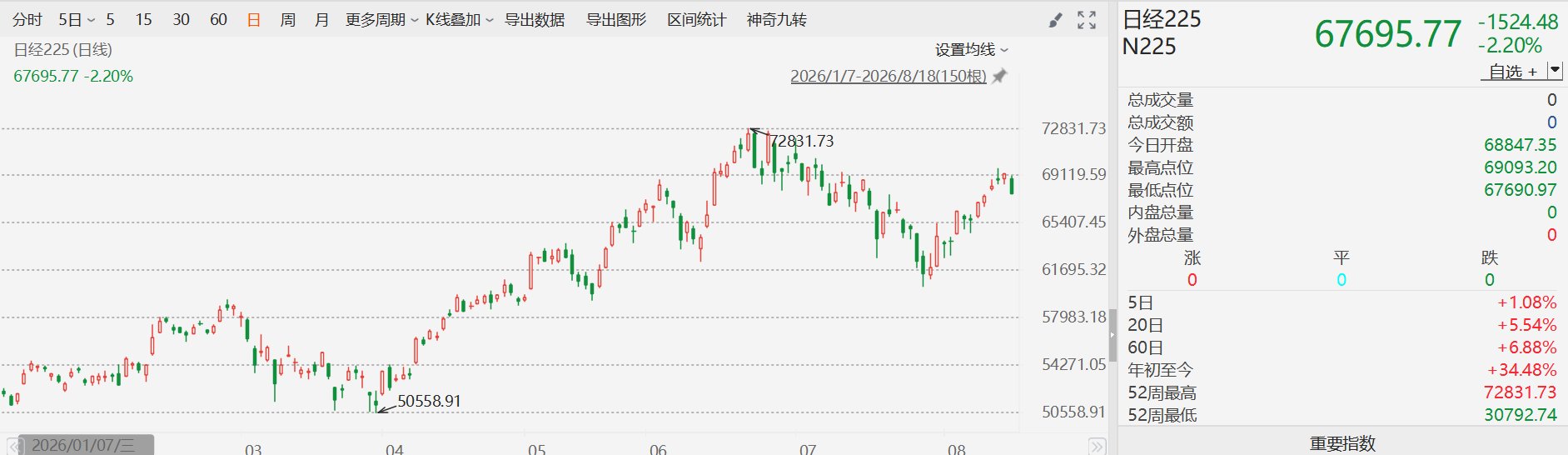Click the large 67695.77 index quote

coord(1388,34)
